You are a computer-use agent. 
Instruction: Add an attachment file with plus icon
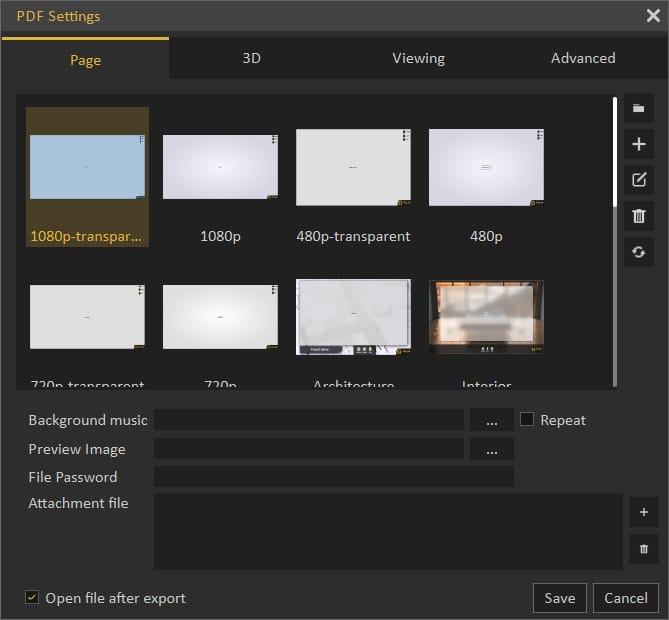coord(643,512)
